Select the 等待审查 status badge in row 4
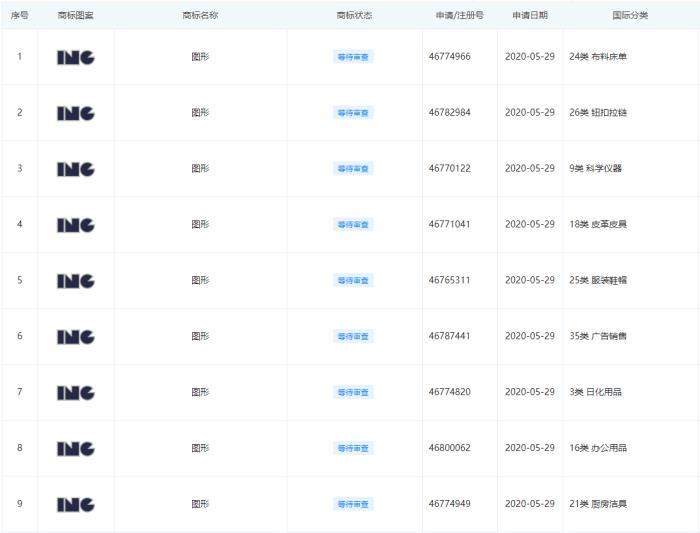 click(x=353, y=225)
